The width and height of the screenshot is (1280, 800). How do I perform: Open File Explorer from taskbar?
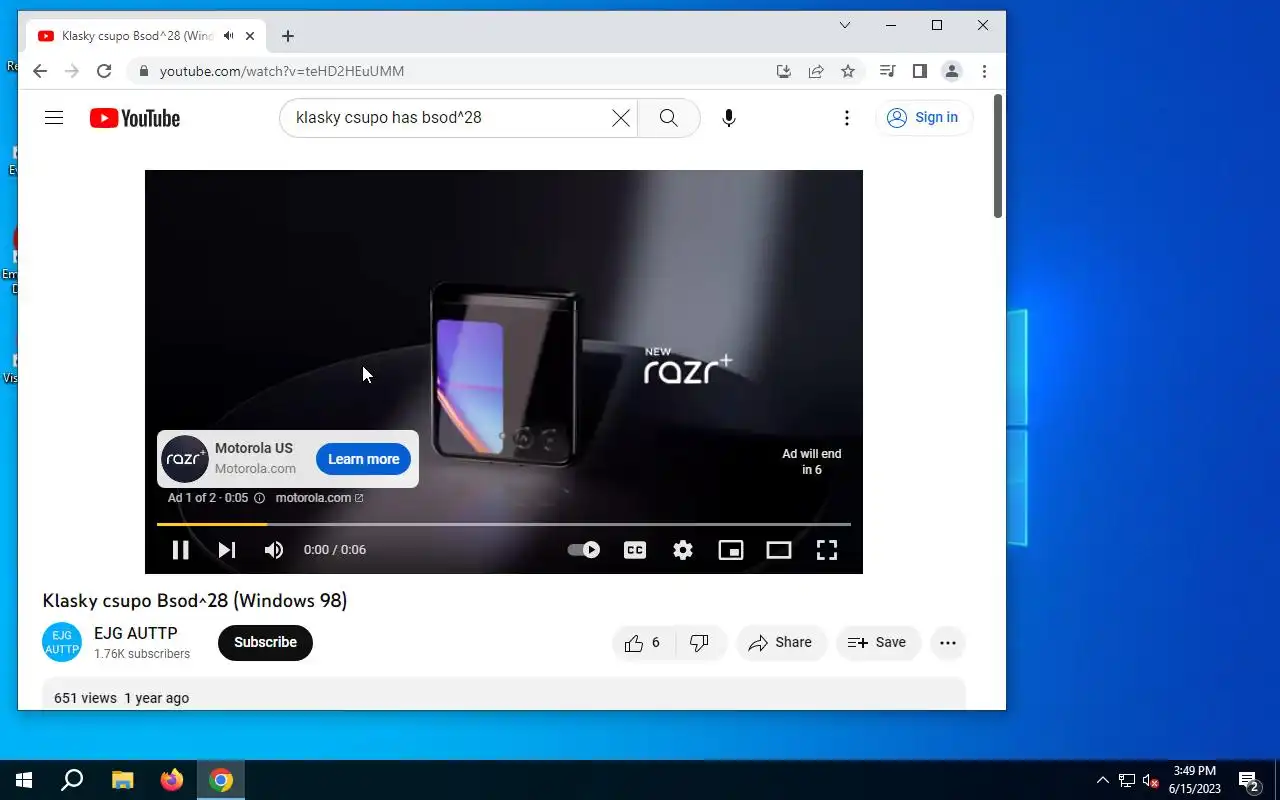click(122, 780)
